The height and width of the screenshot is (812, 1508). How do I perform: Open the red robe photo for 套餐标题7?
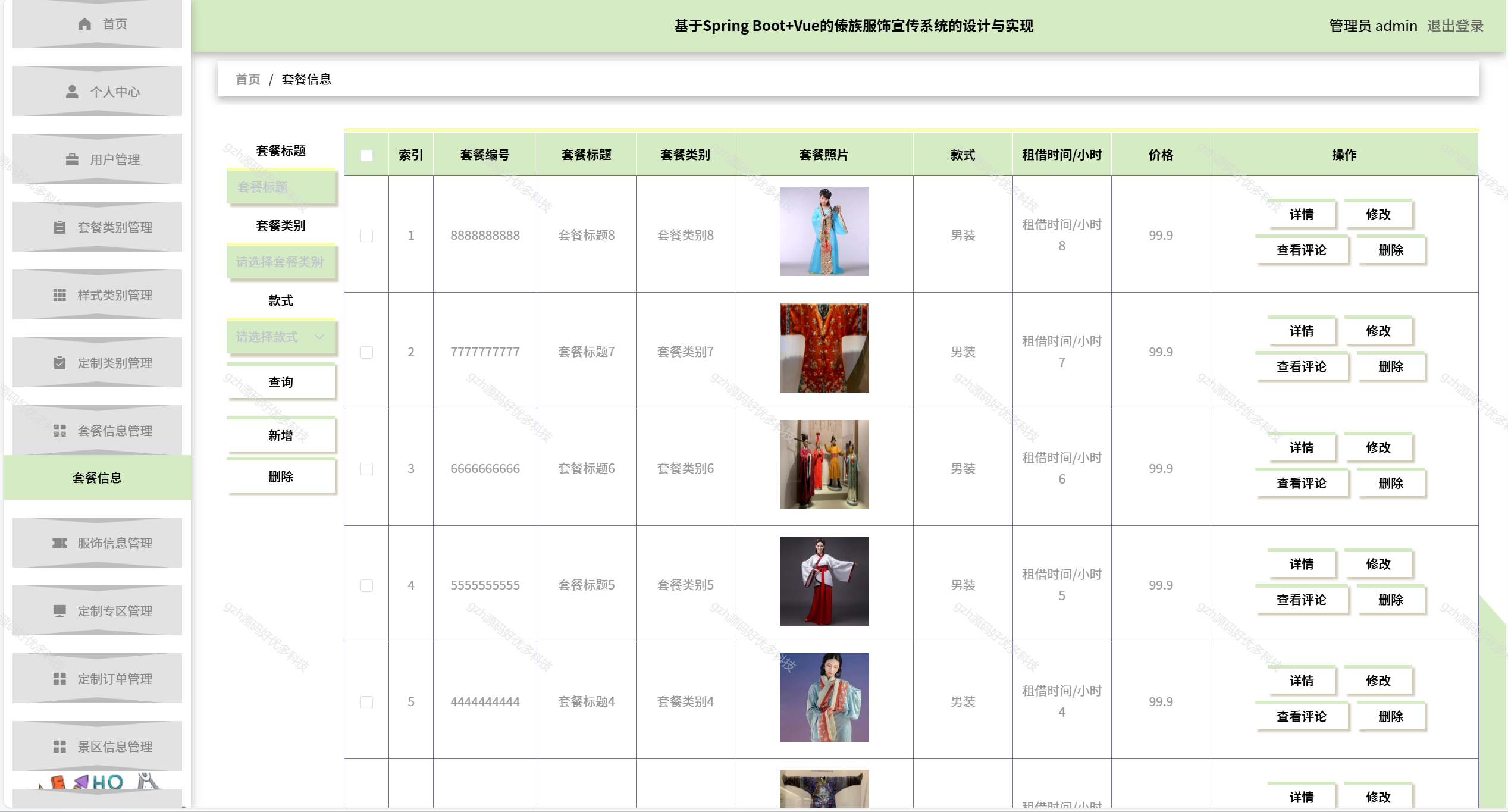click(x=824, y=348)
